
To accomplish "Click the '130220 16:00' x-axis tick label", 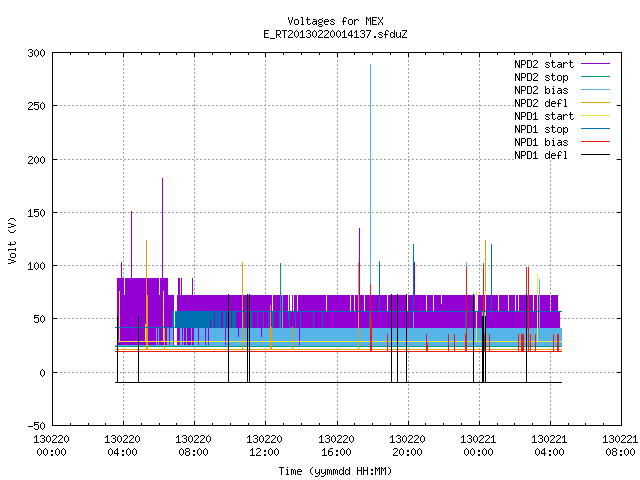I will (x=336, y=446).
